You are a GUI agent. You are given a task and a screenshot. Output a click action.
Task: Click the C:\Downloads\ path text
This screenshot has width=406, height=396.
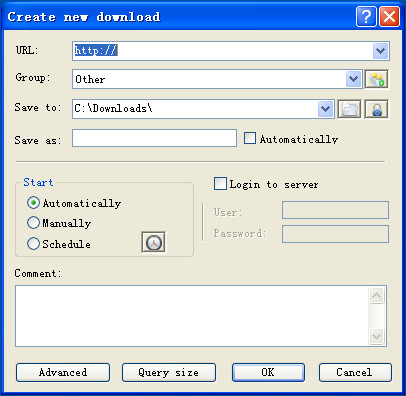click(x=113, y=108)
